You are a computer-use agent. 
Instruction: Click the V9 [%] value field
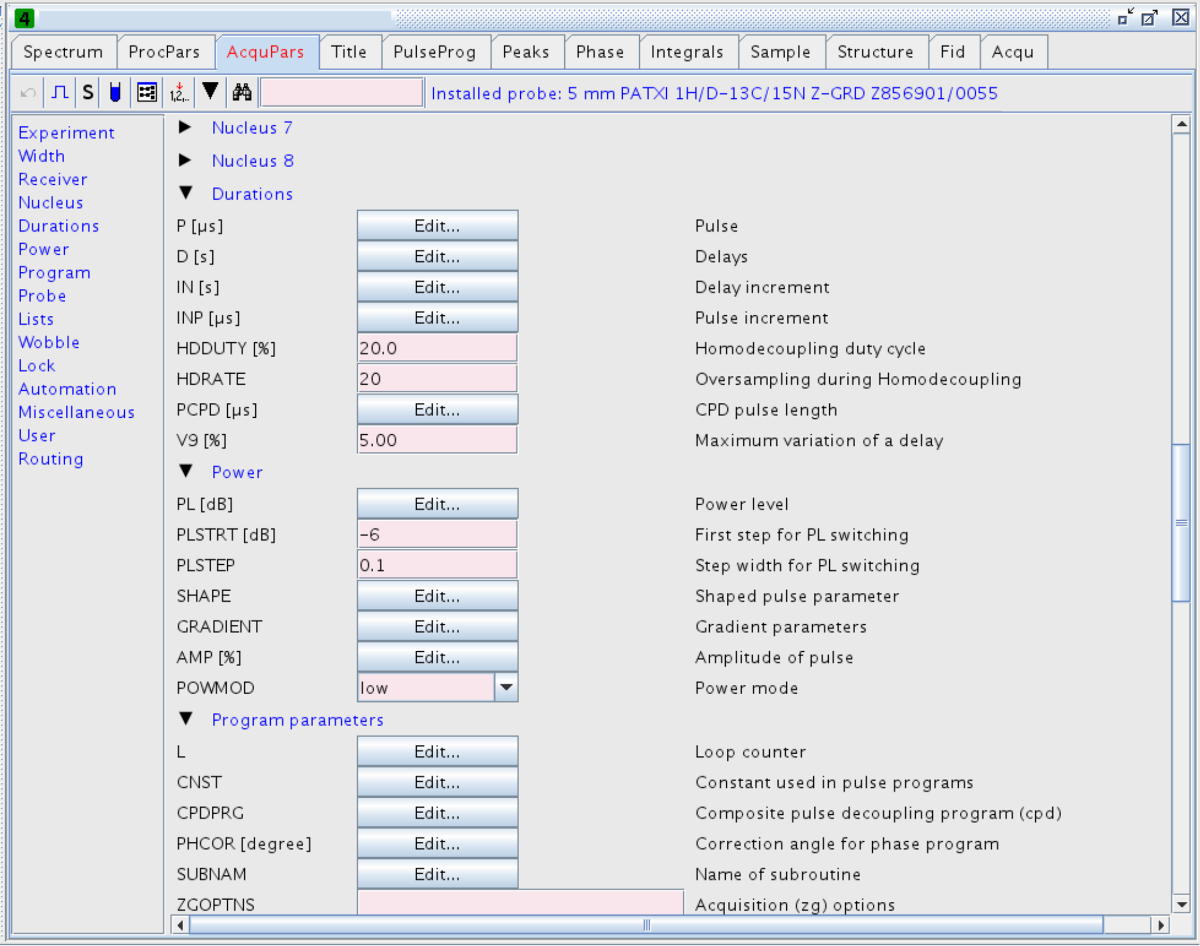tap(437, 440)
